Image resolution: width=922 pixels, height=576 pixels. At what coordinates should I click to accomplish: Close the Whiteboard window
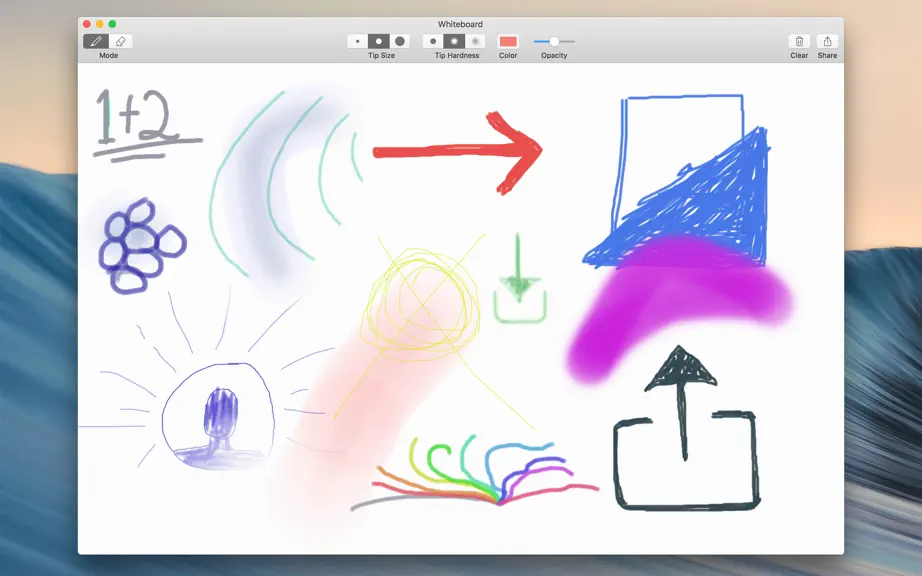click(x=86, y=24)
